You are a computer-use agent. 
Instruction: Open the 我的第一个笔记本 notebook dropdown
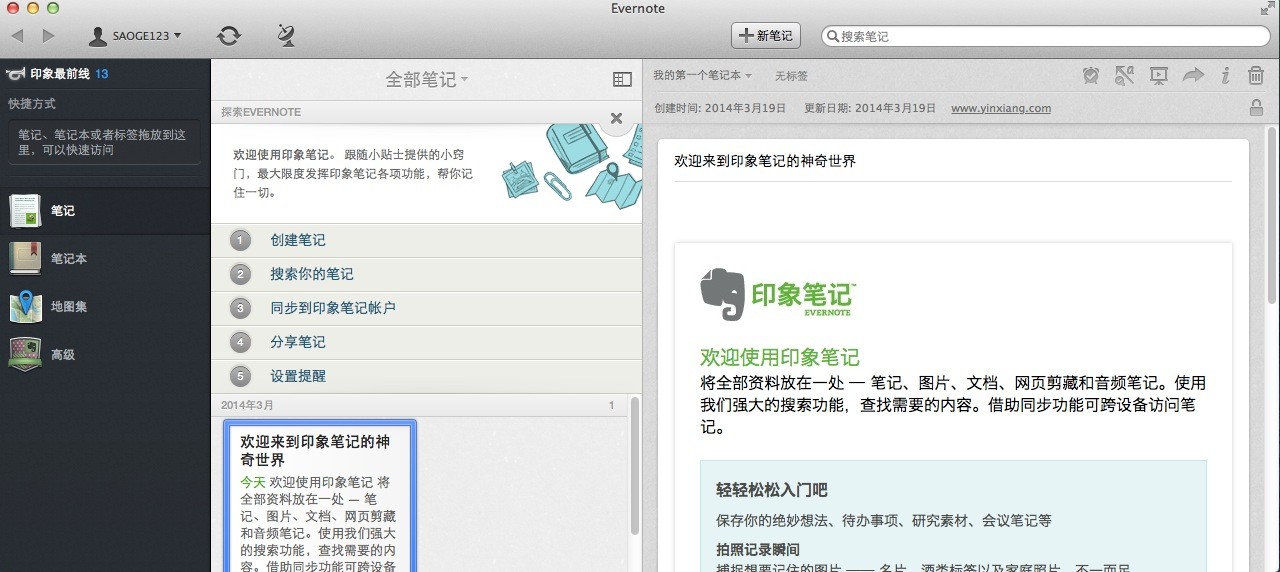point(701,76)
